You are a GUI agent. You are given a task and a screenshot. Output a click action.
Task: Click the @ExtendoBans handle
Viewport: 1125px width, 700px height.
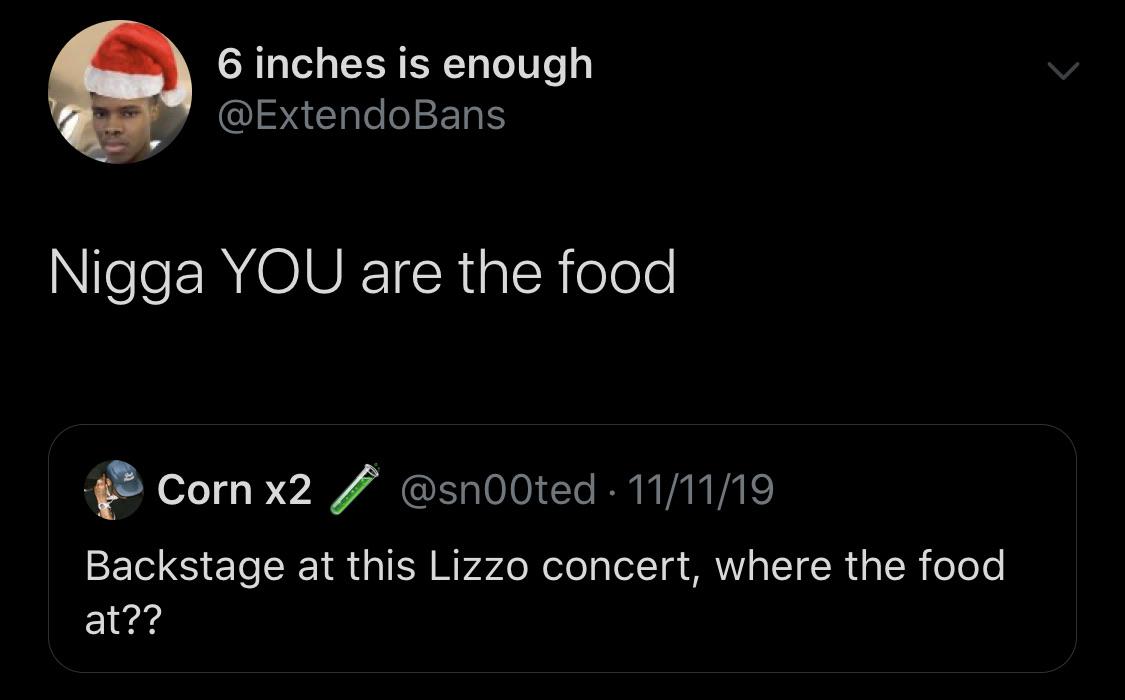tap(361, 115)
